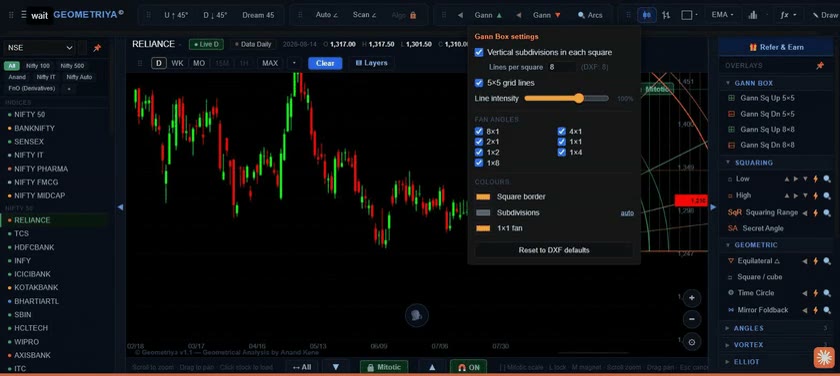The width and height of the screenshot is (840, 376).
Task: Toggle the 4×1 fan angle checkbox
Action: tap(561, 131)
